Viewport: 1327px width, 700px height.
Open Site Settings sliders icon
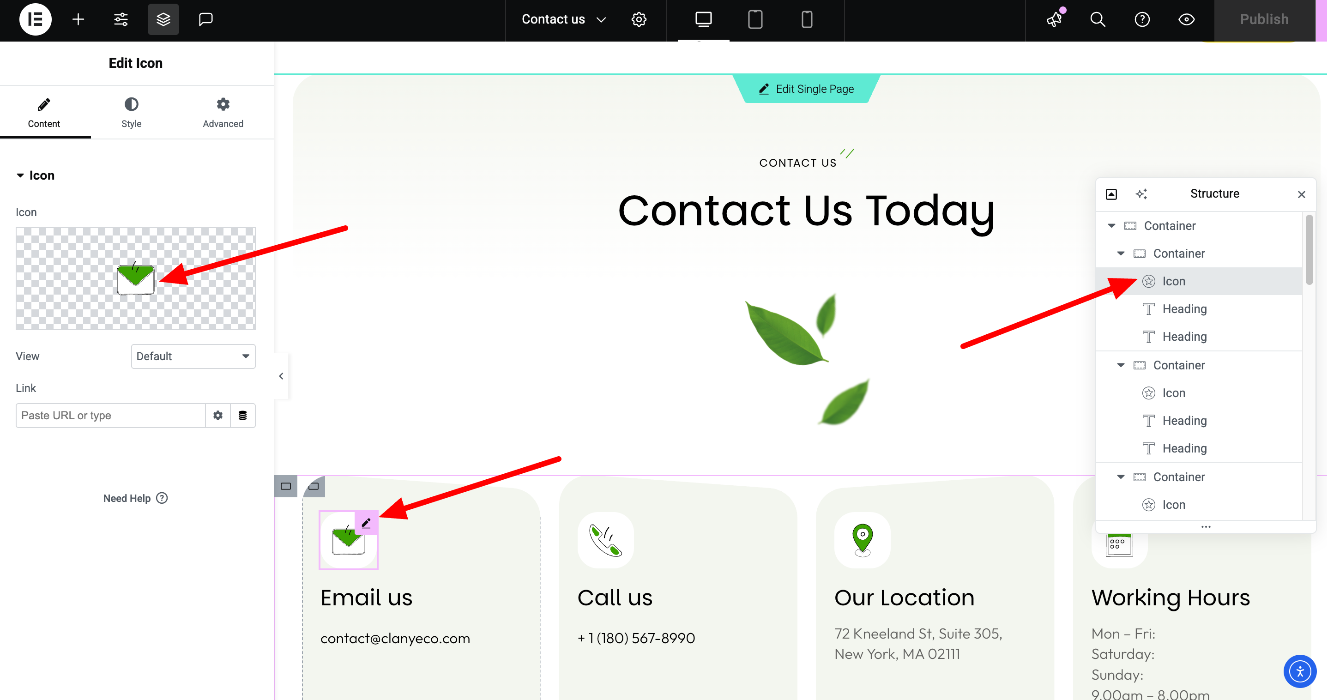tap(121, 19)
